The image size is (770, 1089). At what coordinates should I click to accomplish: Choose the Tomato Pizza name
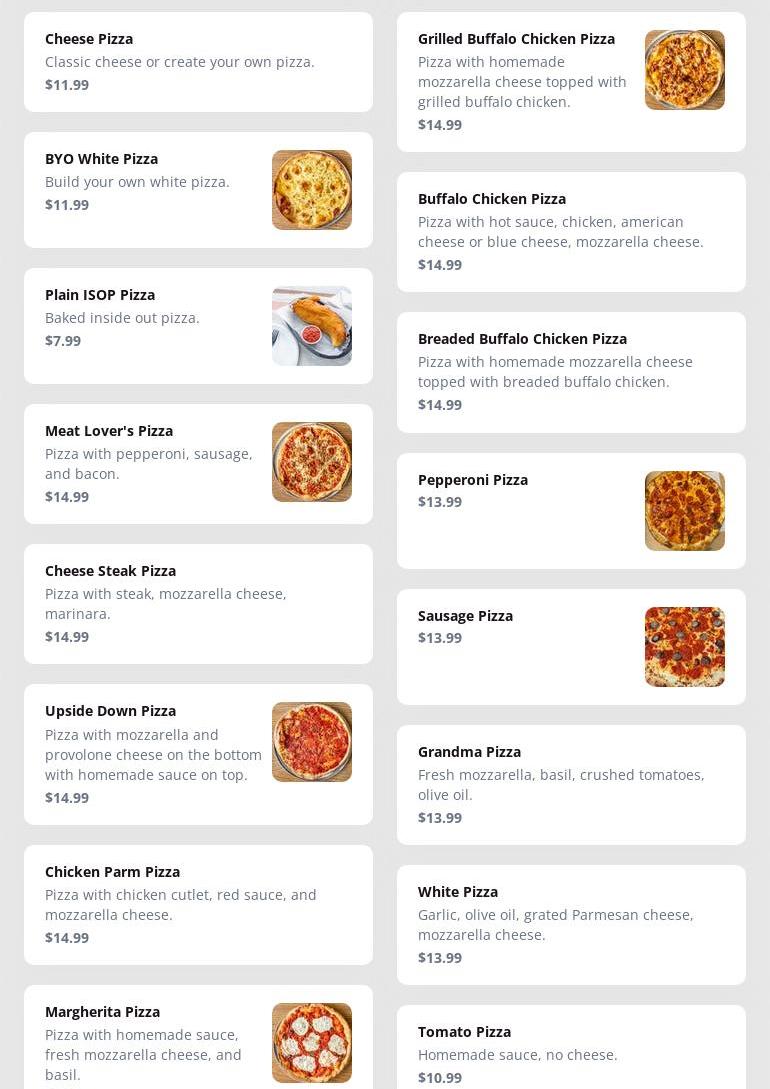coord(464,1032)
